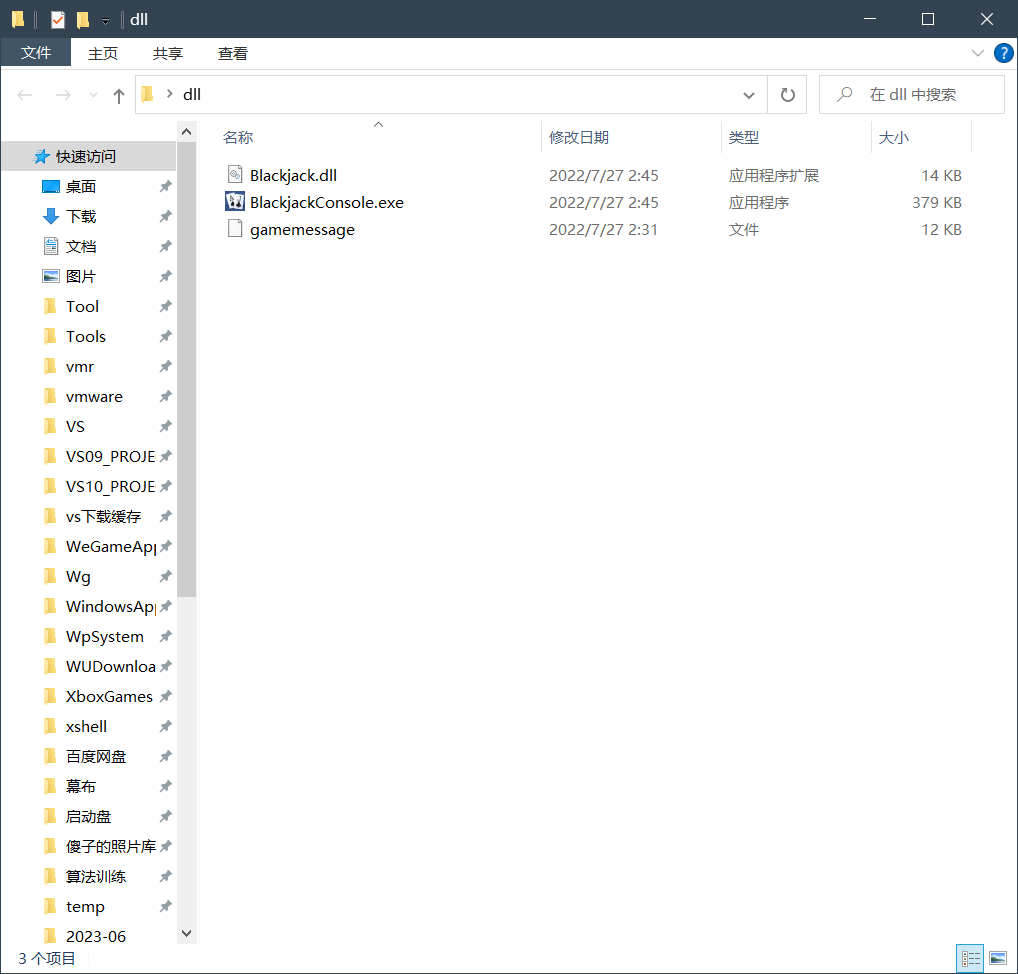This screenshot has width=1018, height=974.
Task: Click the 快速访问 star icon
Action: tap(42, 156)
